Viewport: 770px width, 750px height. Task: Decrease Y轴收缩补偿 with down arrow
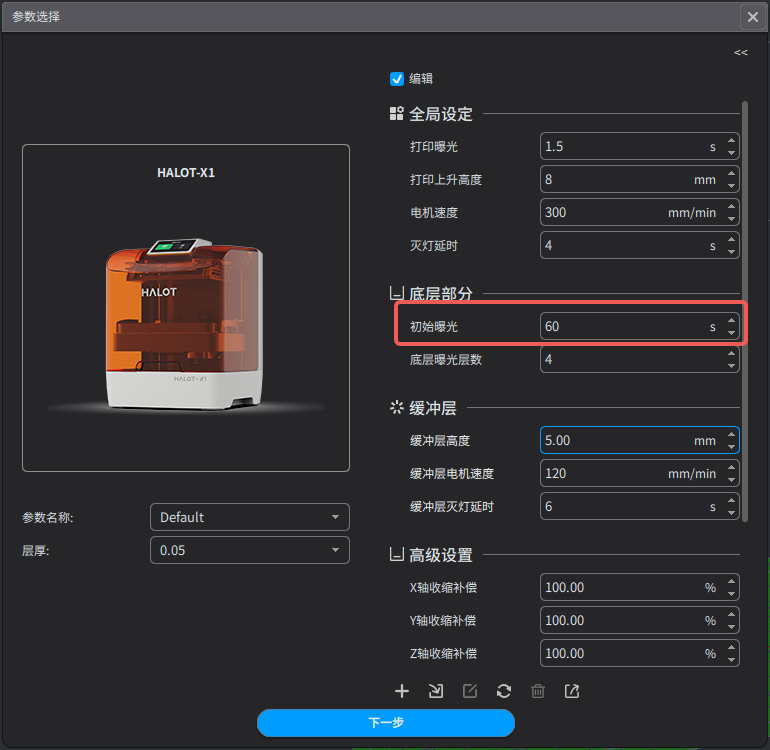coord(731,626)
